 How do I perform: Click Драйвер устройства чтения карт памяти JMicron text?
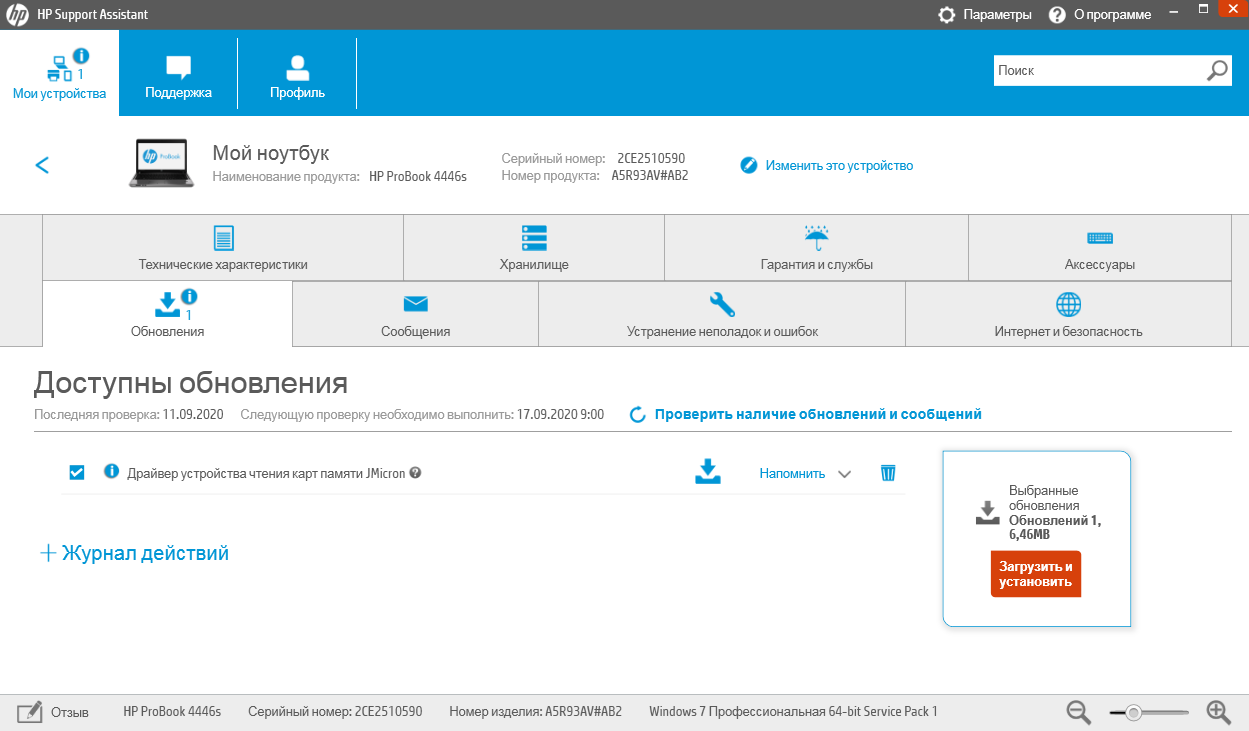[x=266, y=474]
